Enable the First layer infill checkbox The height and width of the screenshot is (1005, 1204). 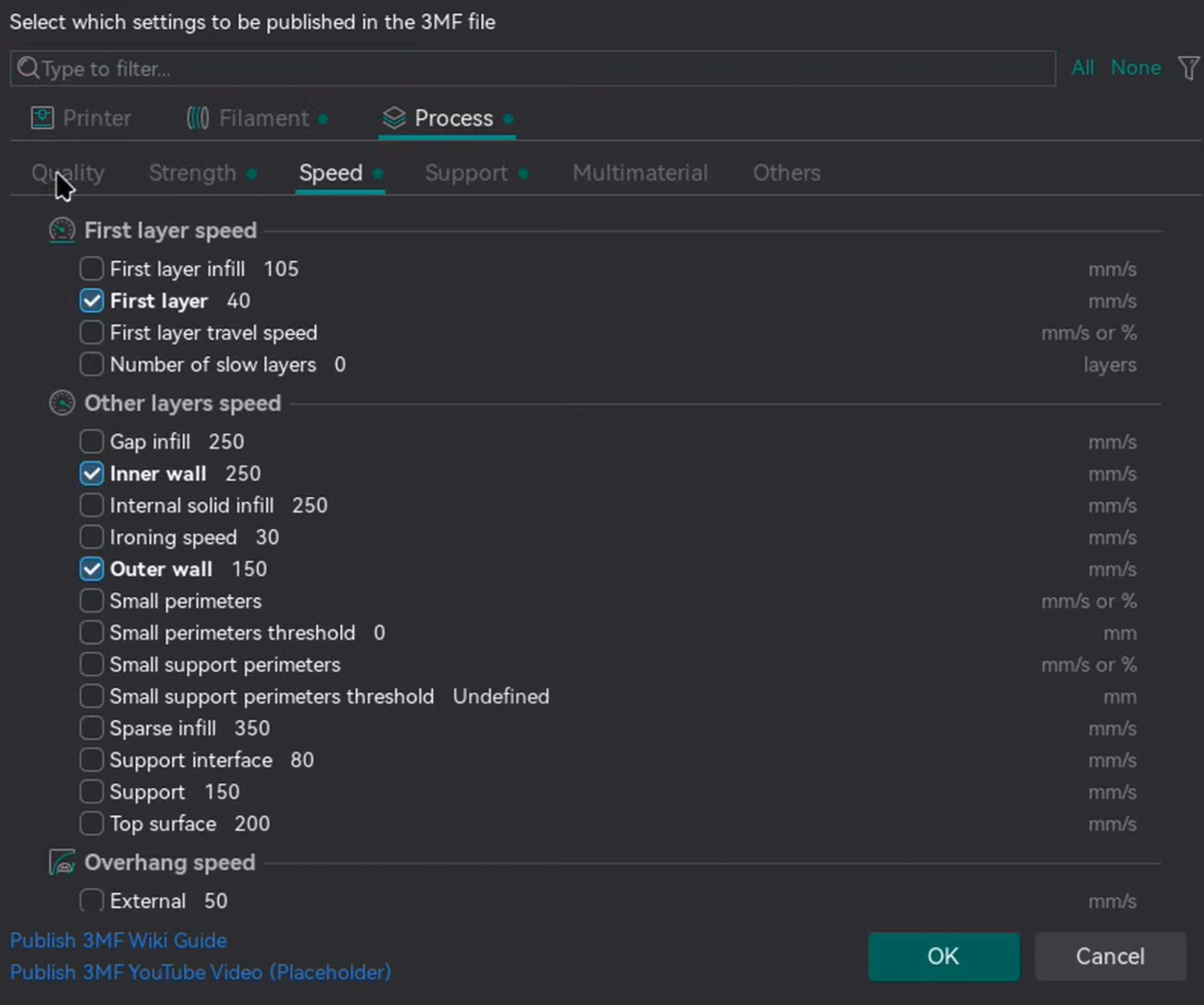pos(91,269)
